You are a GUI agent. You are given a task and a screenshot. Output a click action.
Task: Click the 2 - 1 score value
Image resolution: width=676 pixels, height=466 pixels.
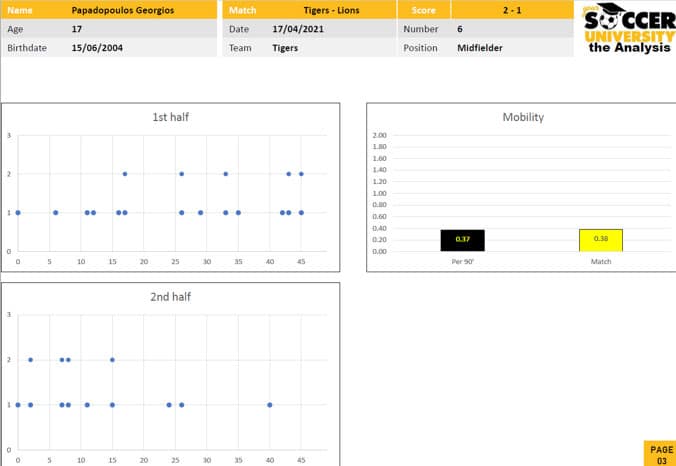(516, 10)
